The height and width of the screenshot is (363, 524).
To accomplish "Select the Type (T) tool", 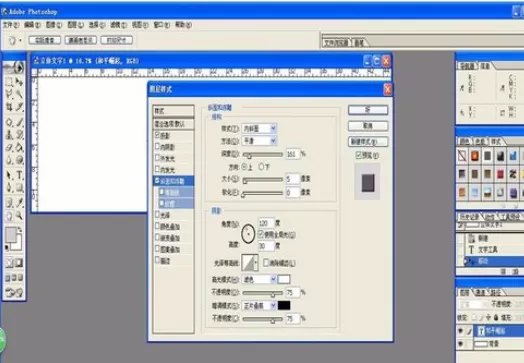I will coord(19,175).
